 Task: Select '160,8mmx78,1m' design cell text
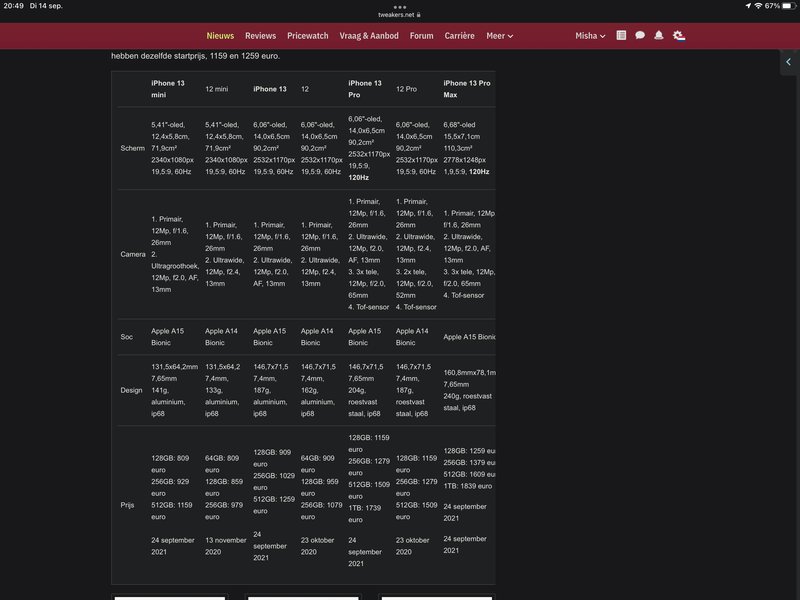point(469,372)
